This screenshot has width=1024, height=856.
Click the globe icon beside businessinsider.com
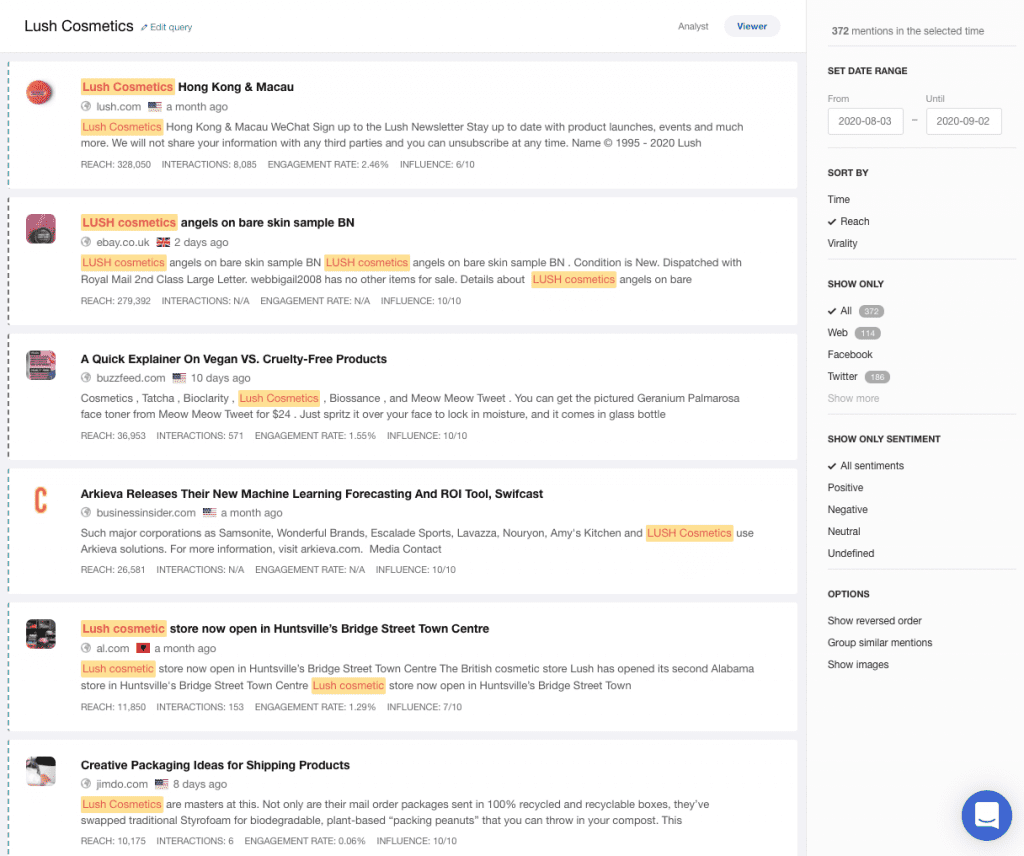pyautogui.click(x=86, y=513)
